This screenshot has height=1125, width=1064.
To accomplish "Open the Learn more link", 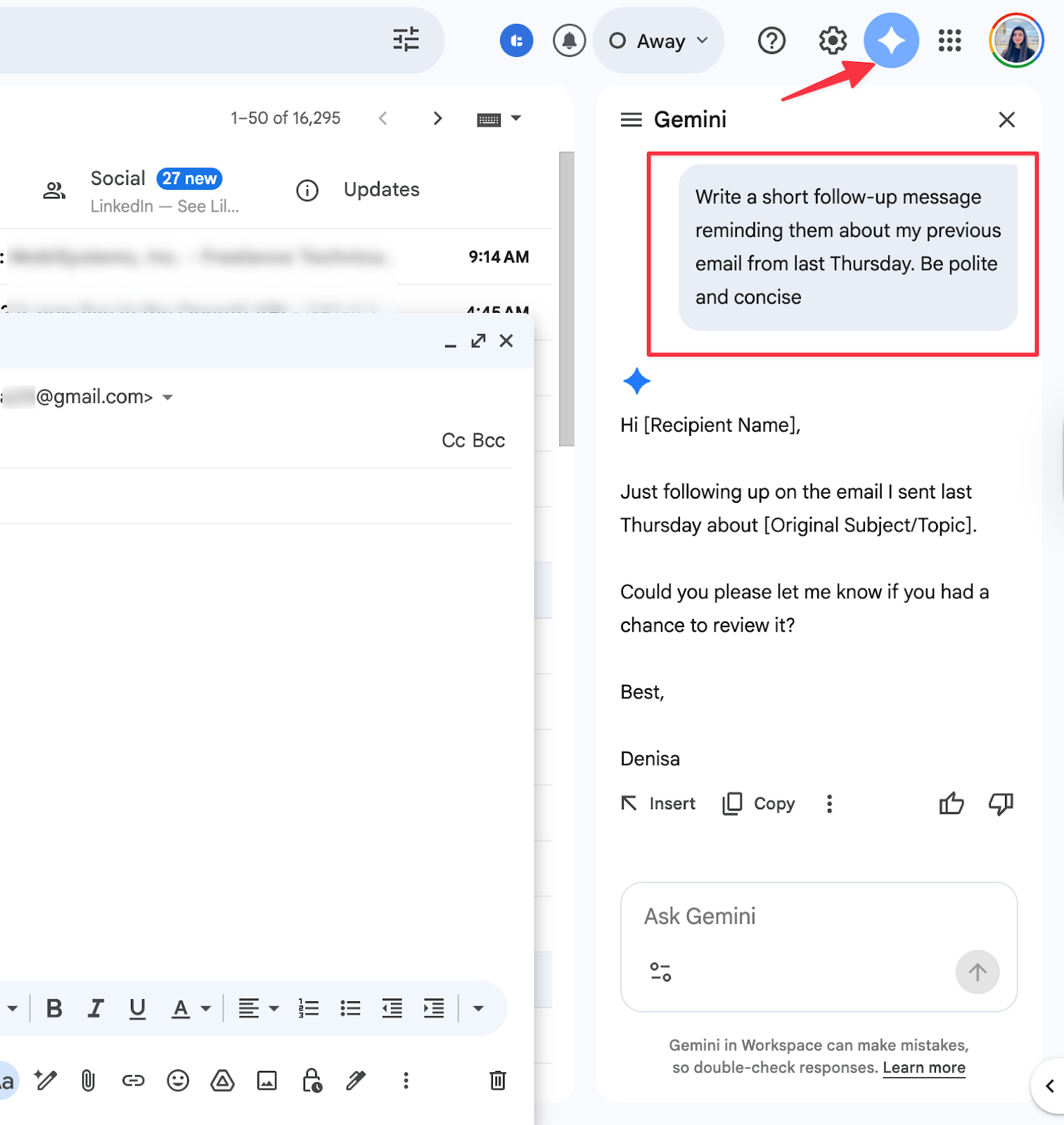I will 924,1068.
